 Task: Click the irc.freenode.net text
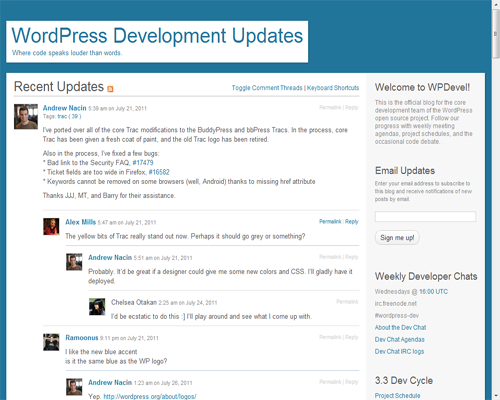pos(396,304)
